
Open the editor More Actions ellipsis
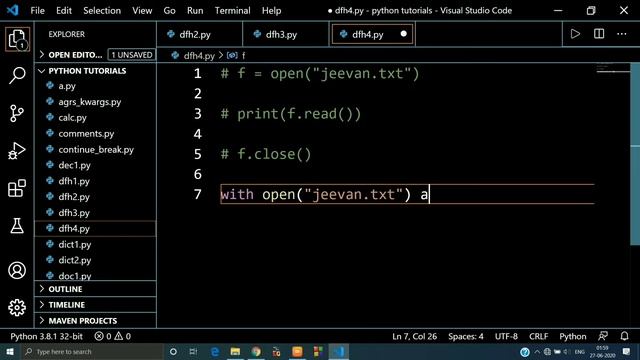click(x=622, y=34)
